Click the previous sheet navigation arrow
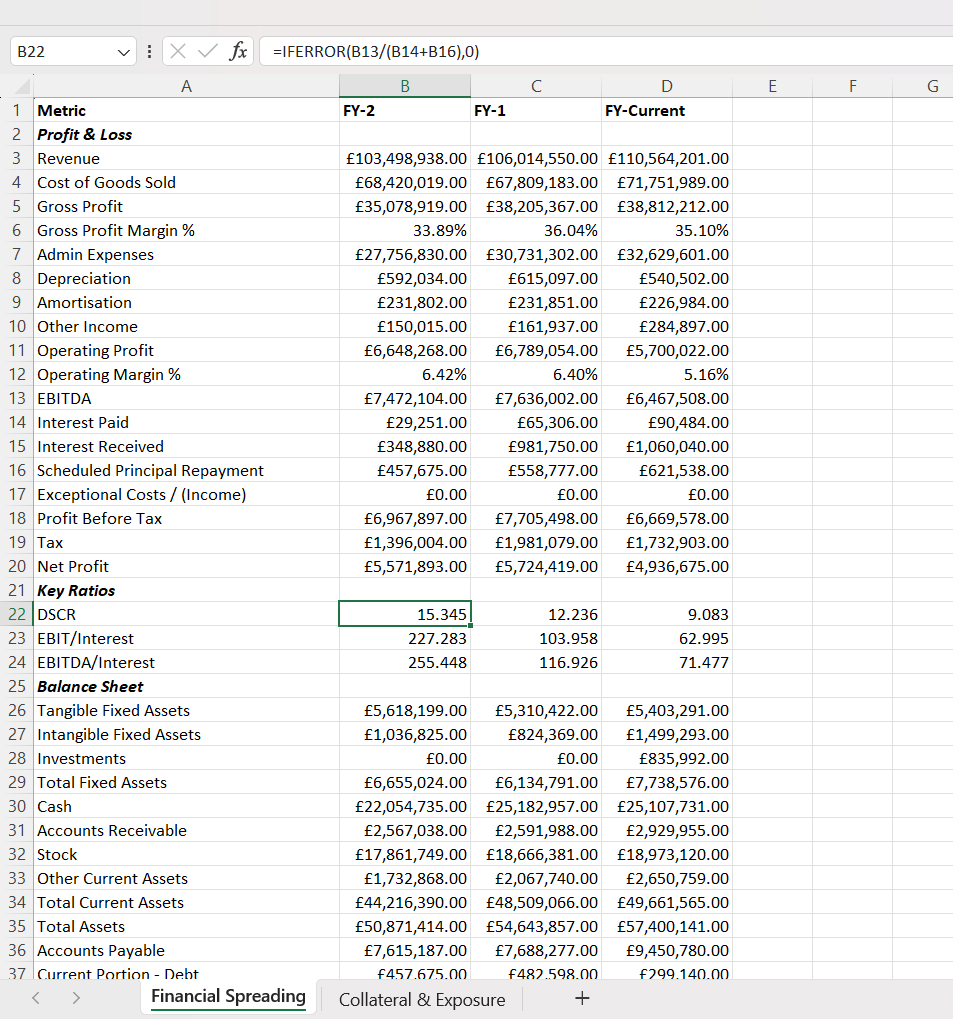This screenshot has width=953, height=1020. [x=36, y=998]
